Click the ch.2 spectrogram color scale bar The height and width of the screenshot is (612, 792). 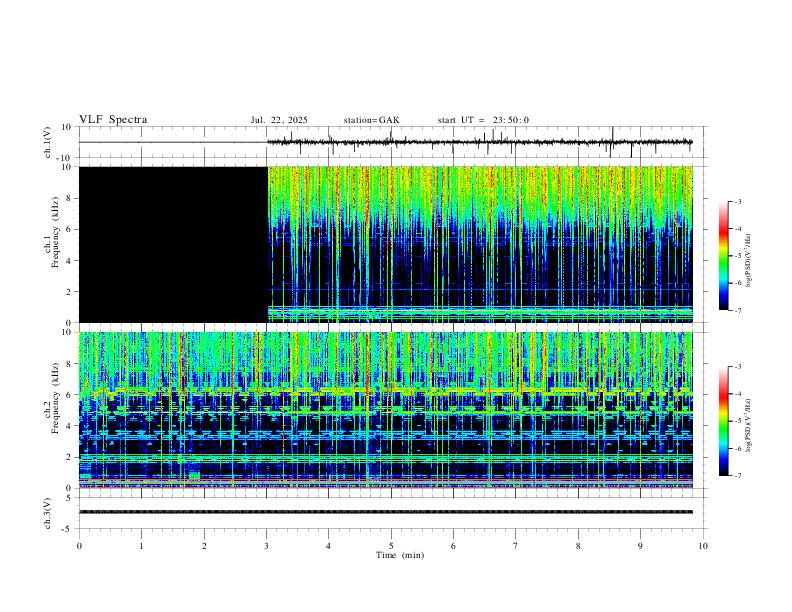point(724,421)
